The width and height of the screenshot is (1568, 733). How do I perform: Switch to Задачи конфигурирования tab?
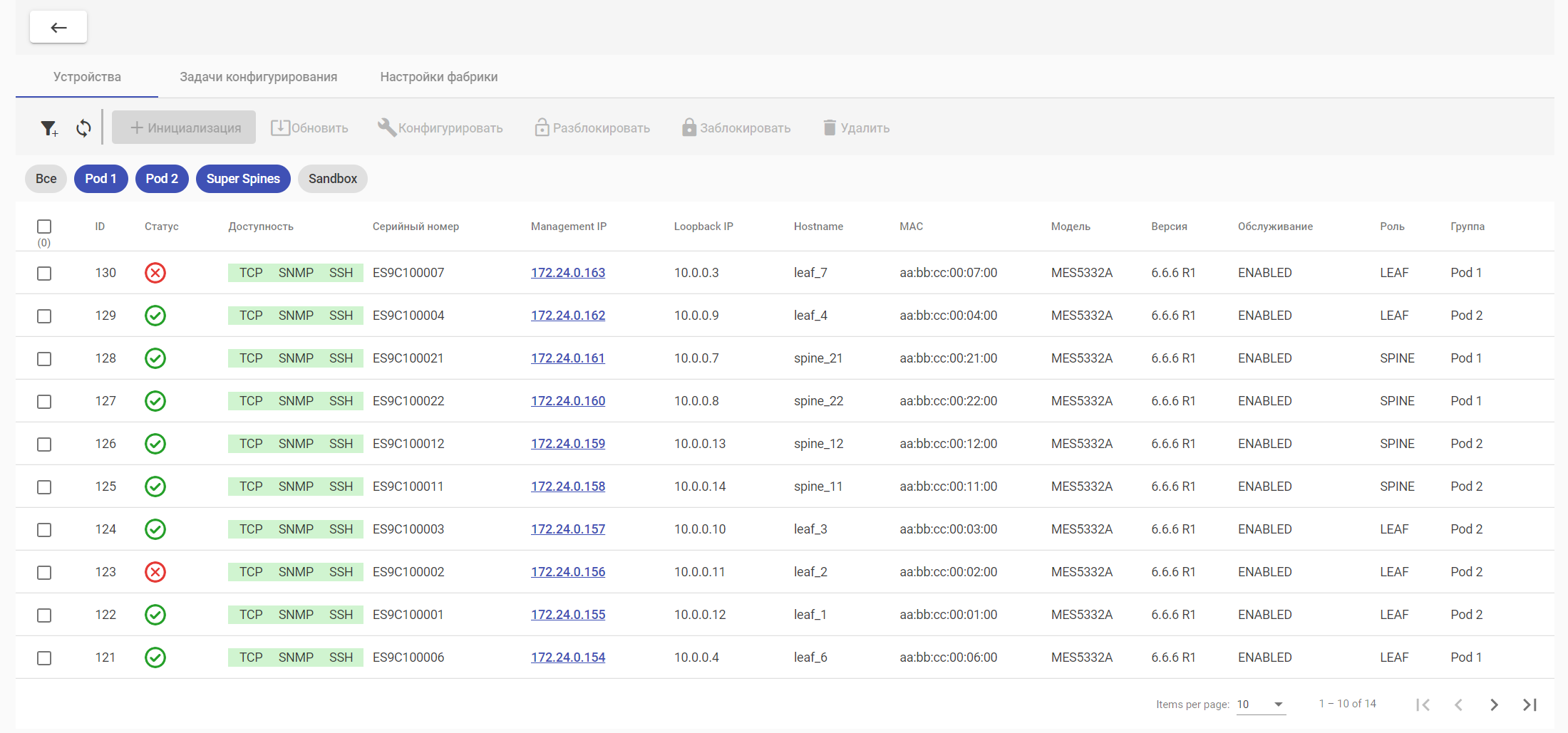click(258, 77)
